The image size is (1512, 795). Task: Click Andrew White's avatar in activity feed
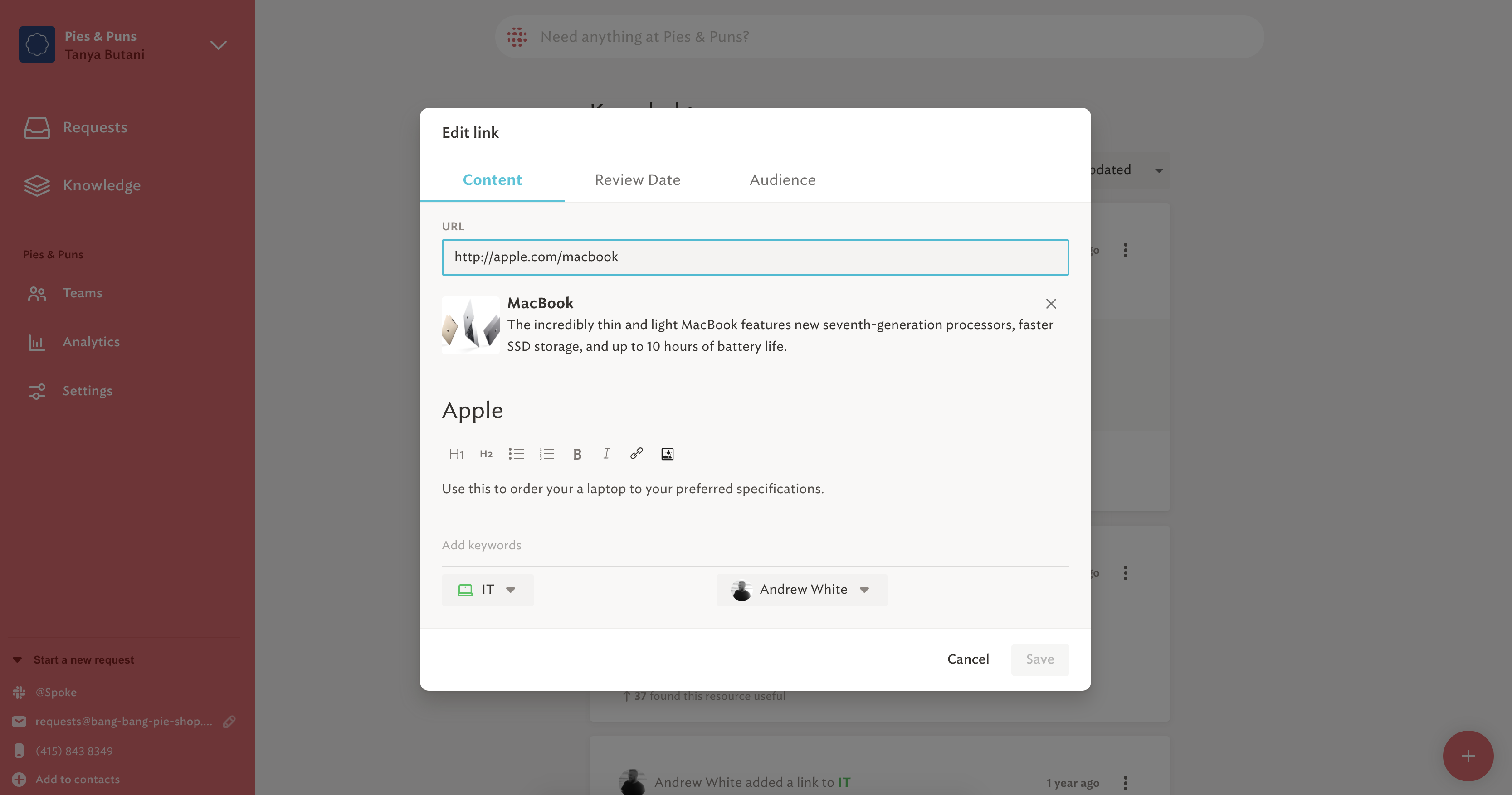tap(633, 783)
